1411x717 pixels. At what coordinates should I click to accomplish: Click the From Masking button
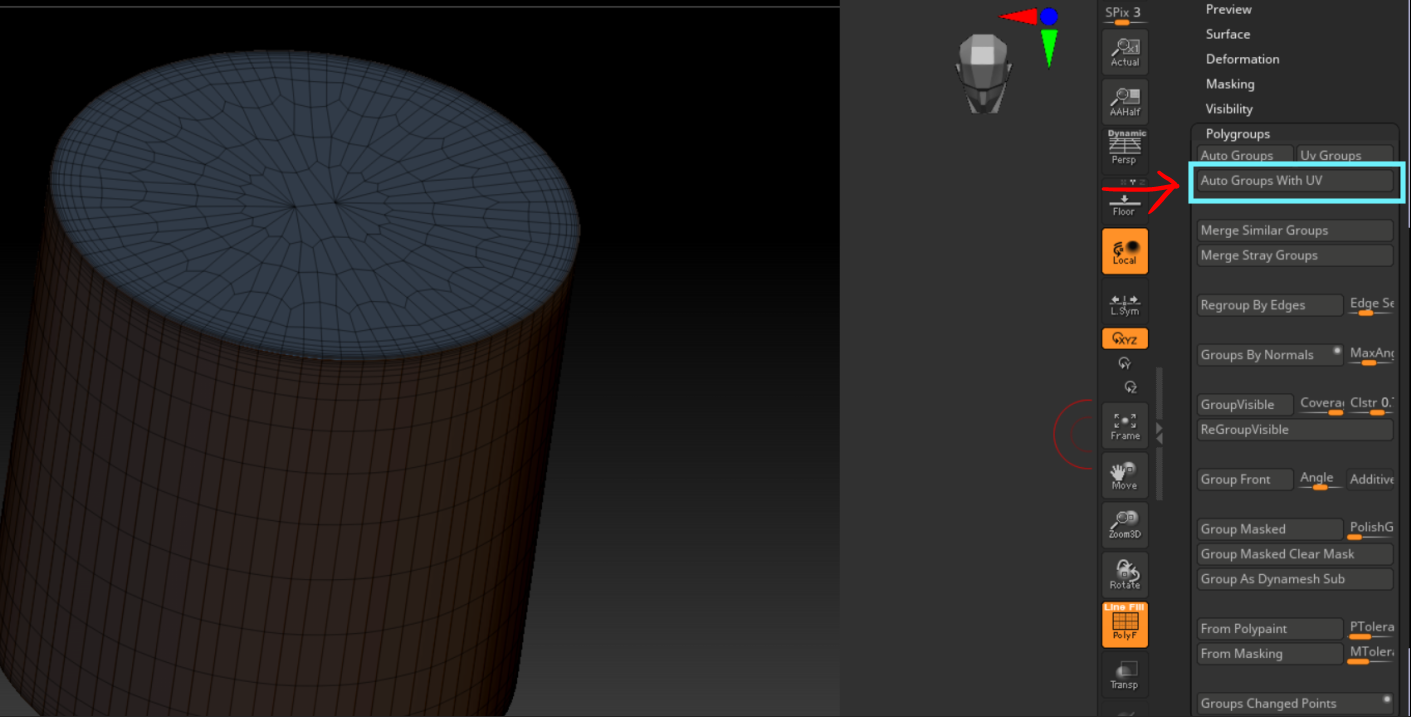[x=1270, y=654]
